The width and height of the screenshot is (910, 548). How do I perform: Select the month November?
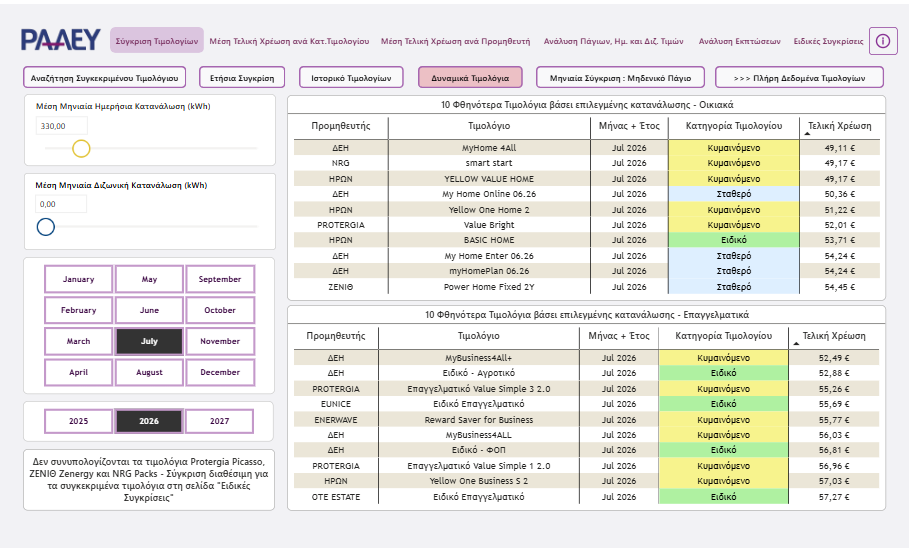pos(220,341)
